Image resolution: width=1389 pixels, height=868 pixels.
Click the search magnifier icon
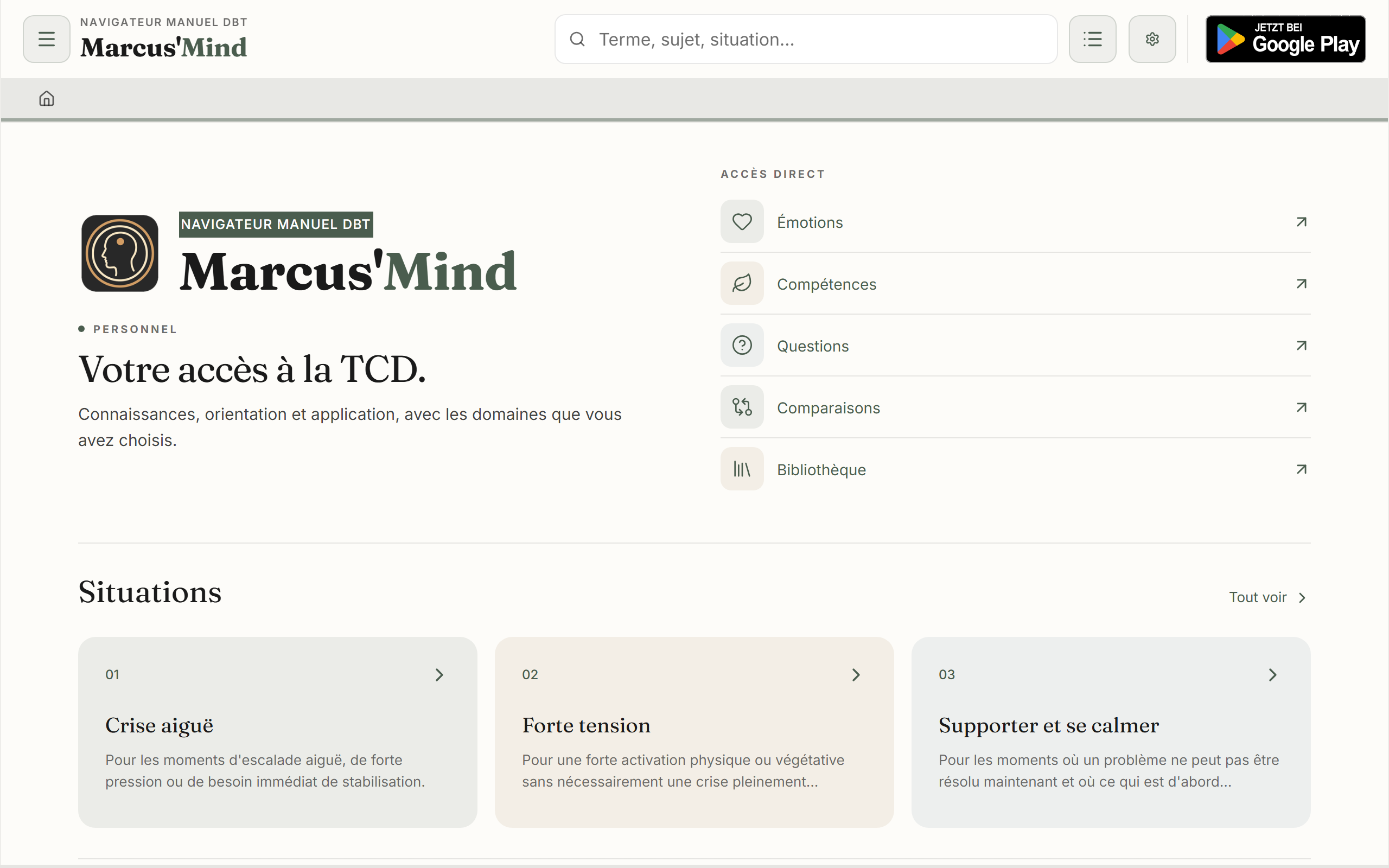pos(577,39)
